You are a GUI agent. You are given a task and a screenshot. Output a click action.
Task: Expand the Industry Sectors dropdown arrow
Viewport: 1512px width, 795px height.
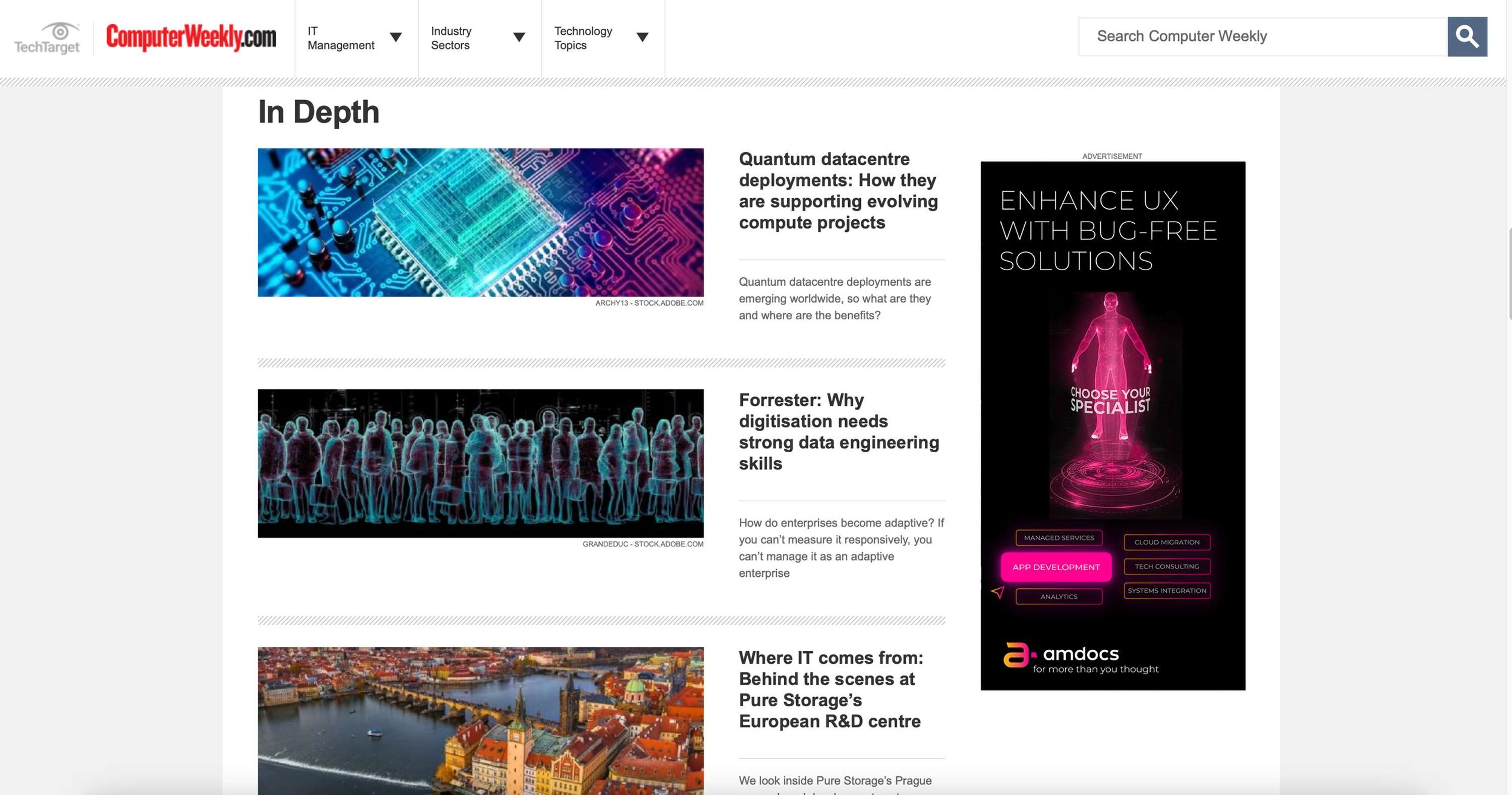(519, 38)
